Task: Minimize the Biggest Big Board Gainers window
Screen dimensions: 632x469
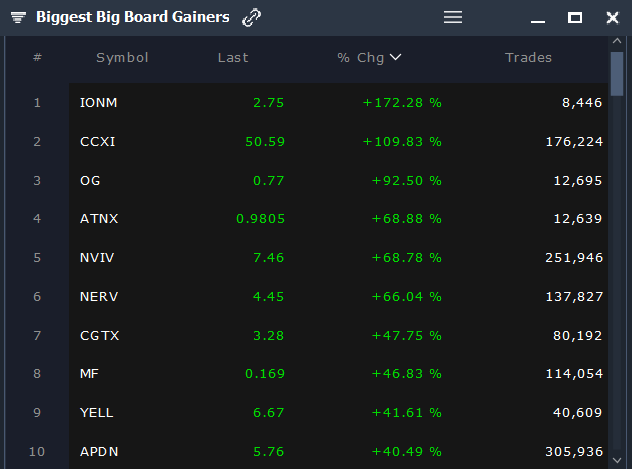Action: pos(538,21)
